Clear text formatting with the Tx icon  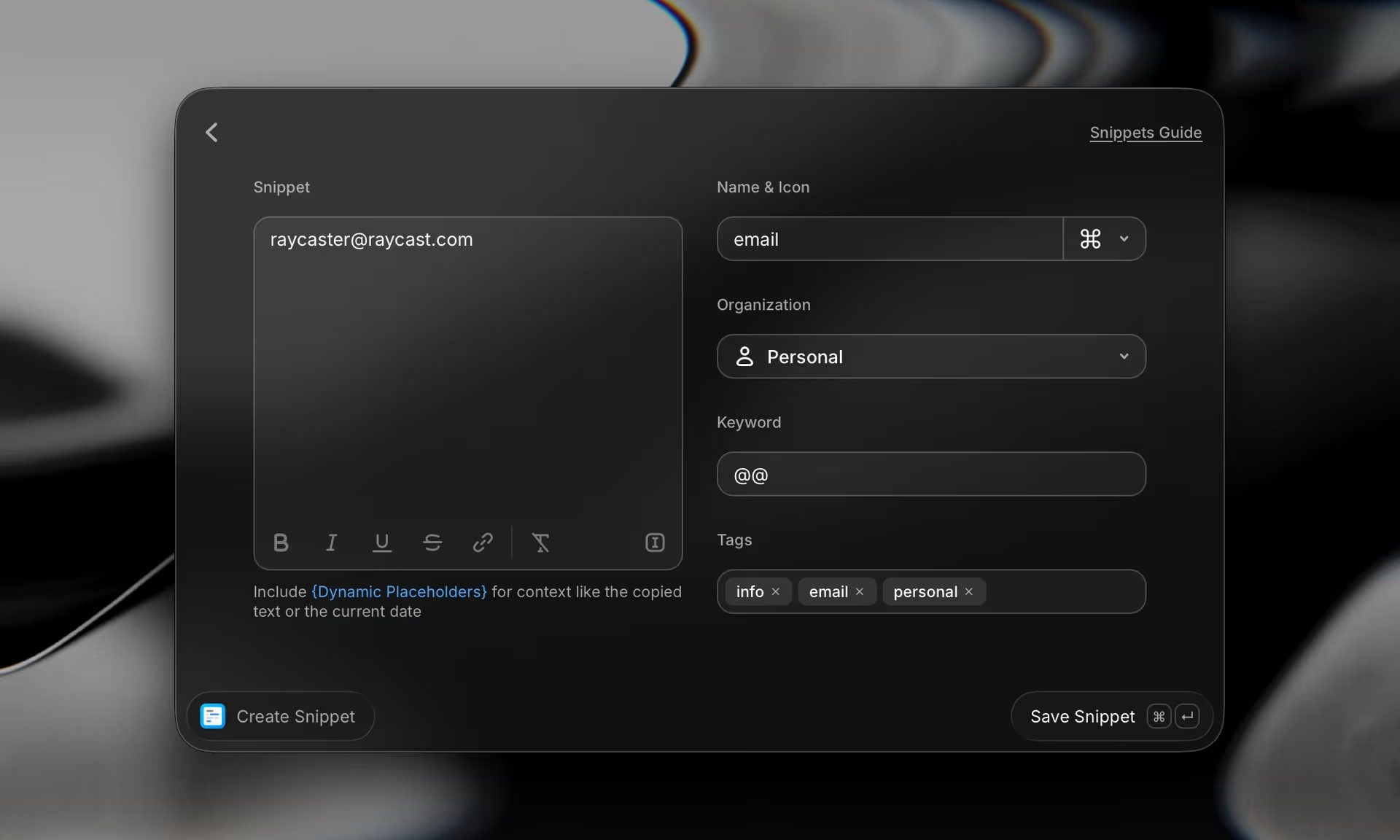(541, 542)
